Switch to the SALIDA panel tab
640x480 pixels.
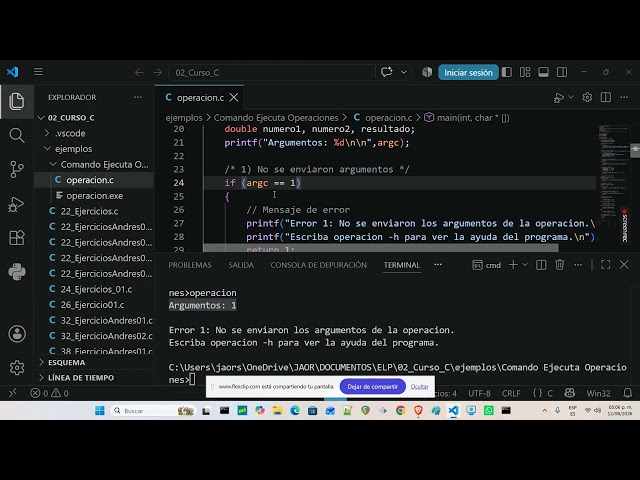coord(241,265)
